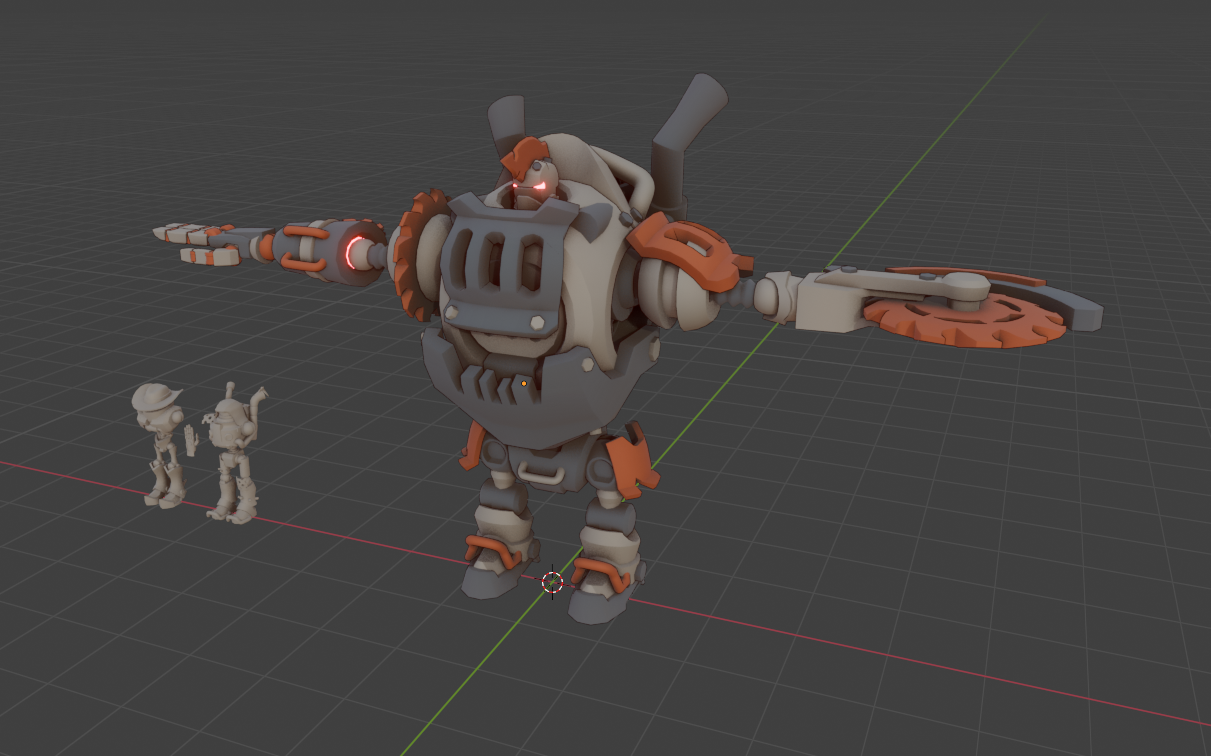Image resolution: width=1211 pixels, height=756 pixels.
Task: Select the small robot figure with exhaust pipe
Action: coord(232,452)
